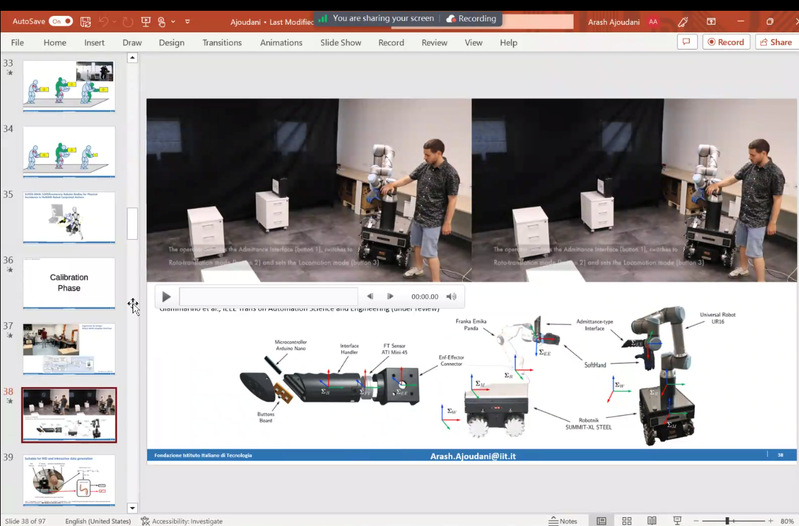This screenshot has height=526, width=799.
Task: Switch to Reading View
Action: pos(652,520)
